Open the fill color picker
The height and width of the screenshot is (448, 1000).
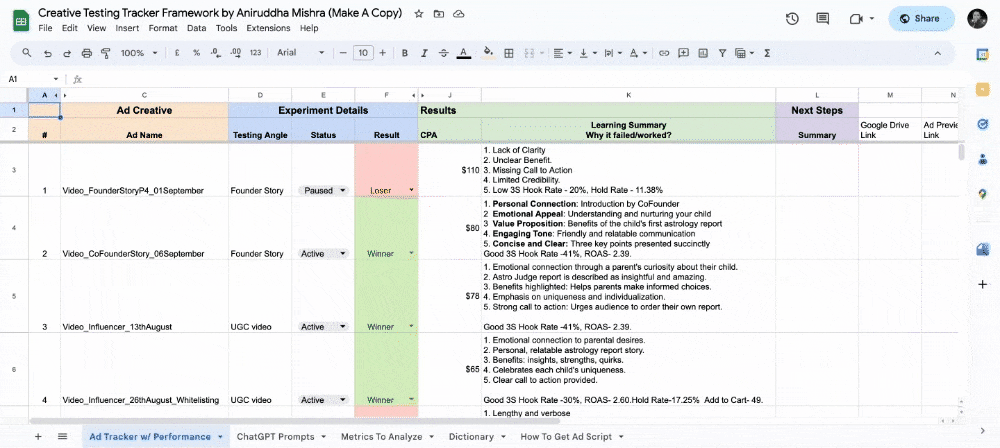pos(489,53)
